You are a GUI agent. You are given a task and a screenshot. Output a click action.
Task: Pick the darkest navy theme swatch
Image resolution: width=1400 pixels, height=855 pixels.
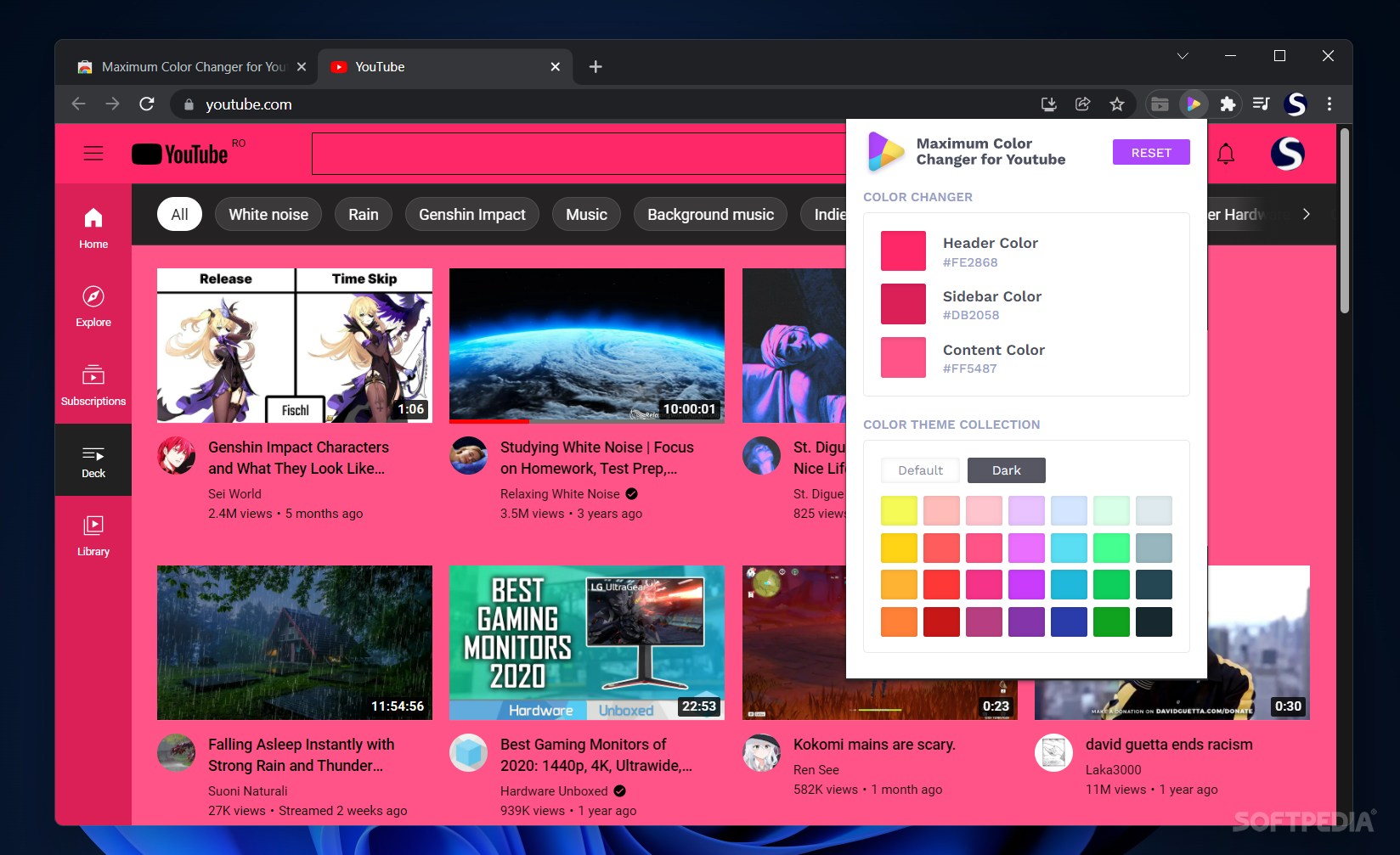1154,622
